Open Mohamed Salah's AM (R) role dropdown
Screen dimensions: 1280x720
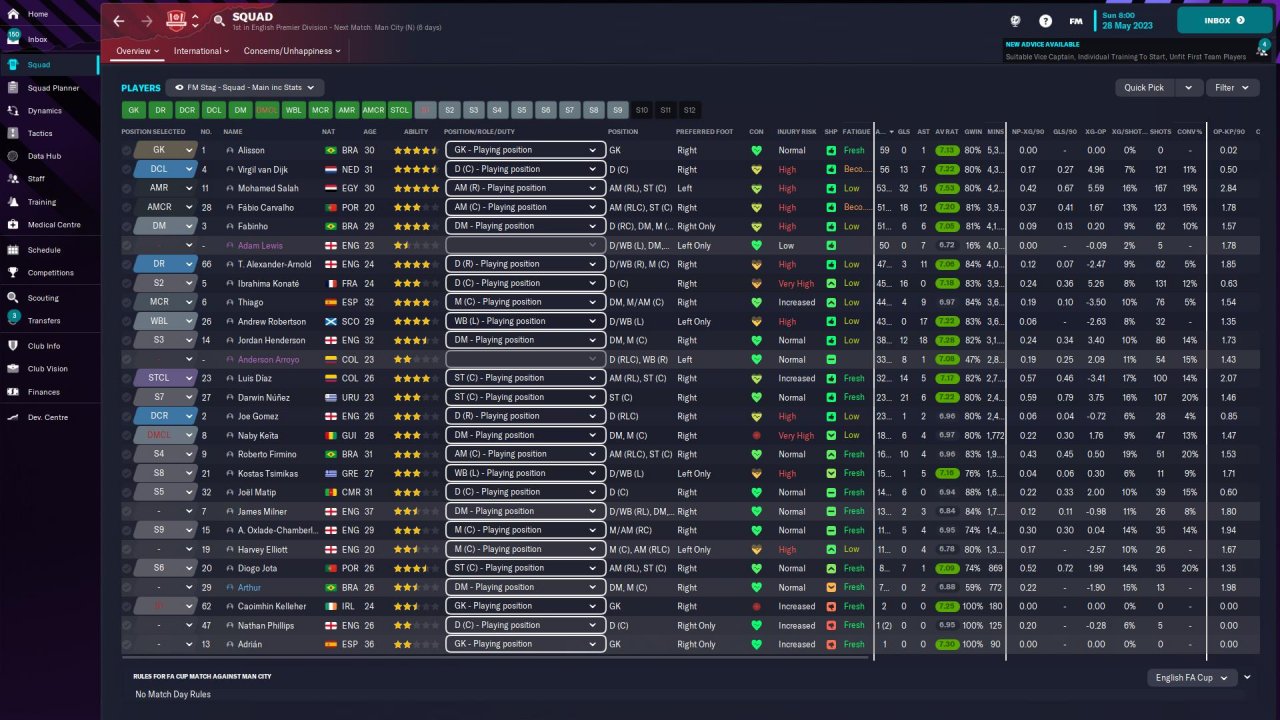(525, 188)
